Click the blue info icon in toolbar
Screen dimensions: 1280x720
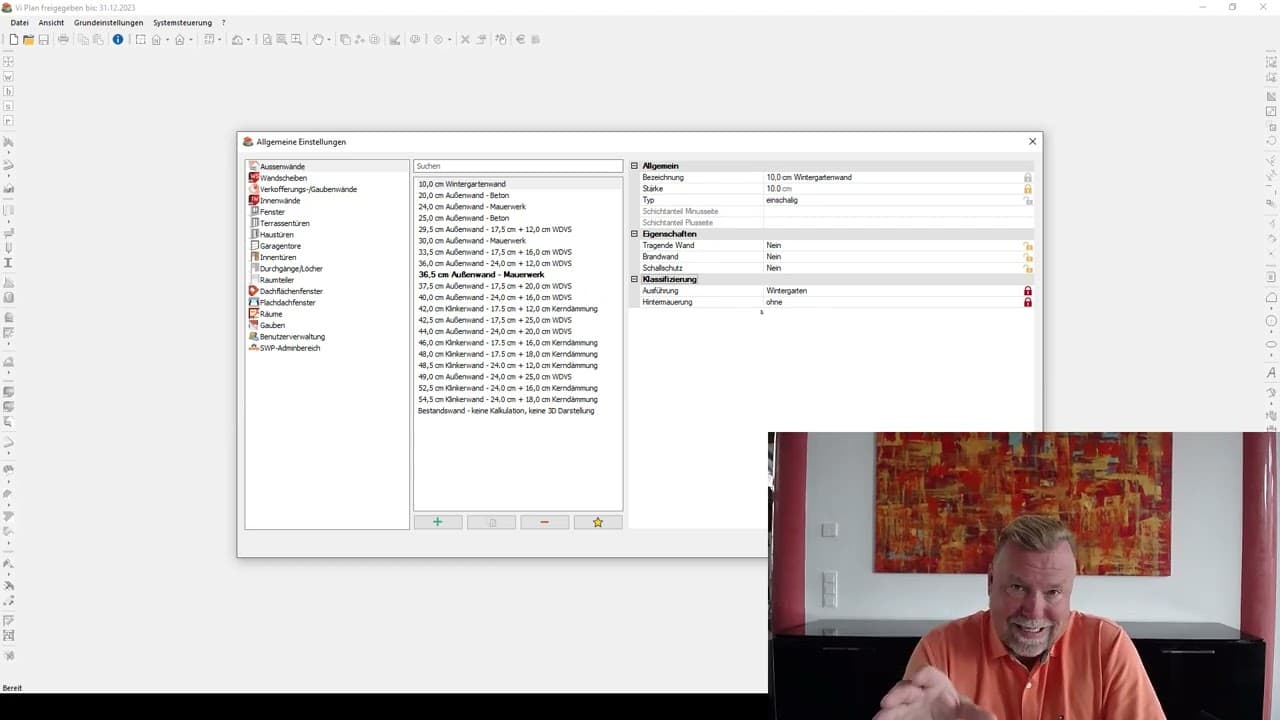118,40
